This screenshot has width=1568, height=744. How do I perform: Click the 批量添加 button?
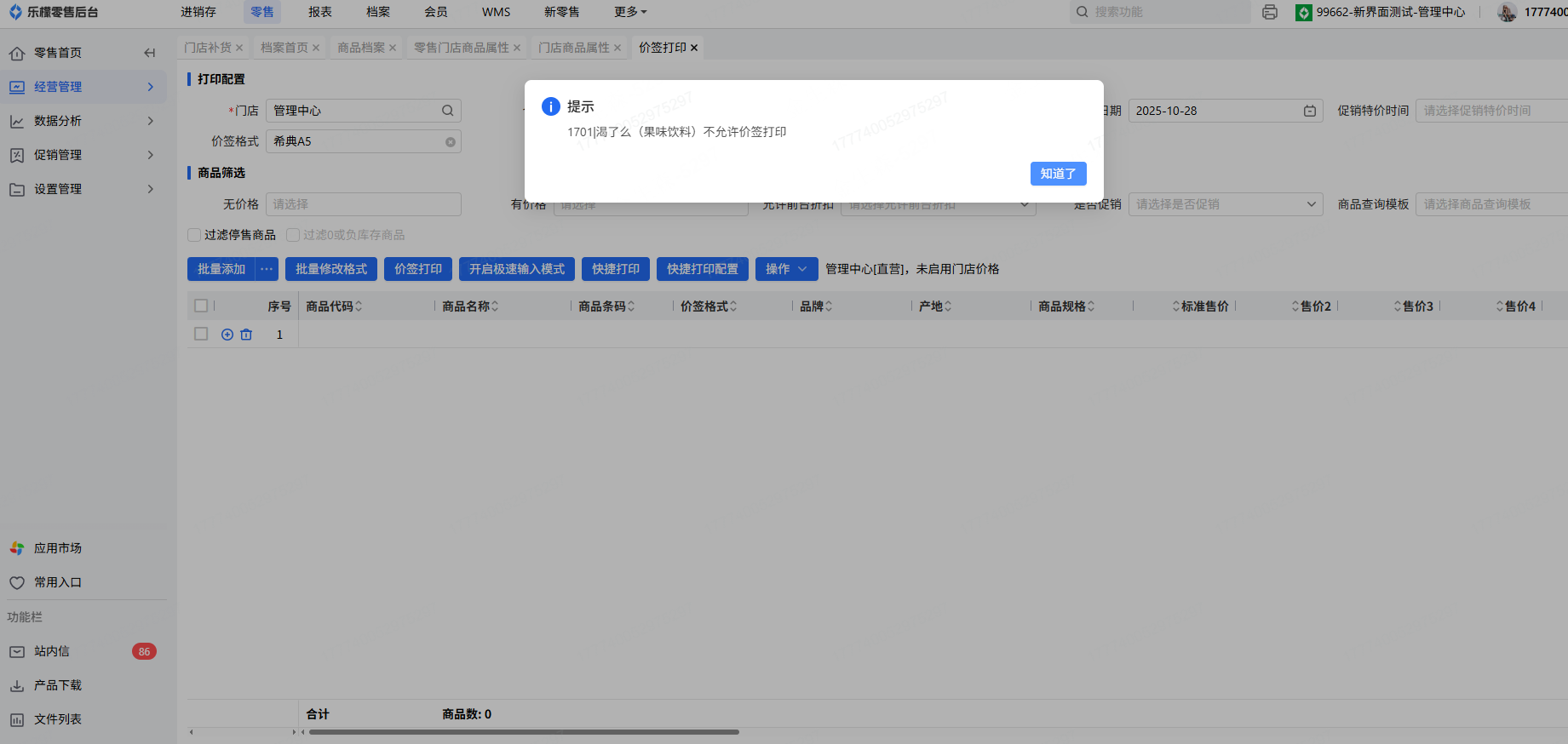pos(221,269)
